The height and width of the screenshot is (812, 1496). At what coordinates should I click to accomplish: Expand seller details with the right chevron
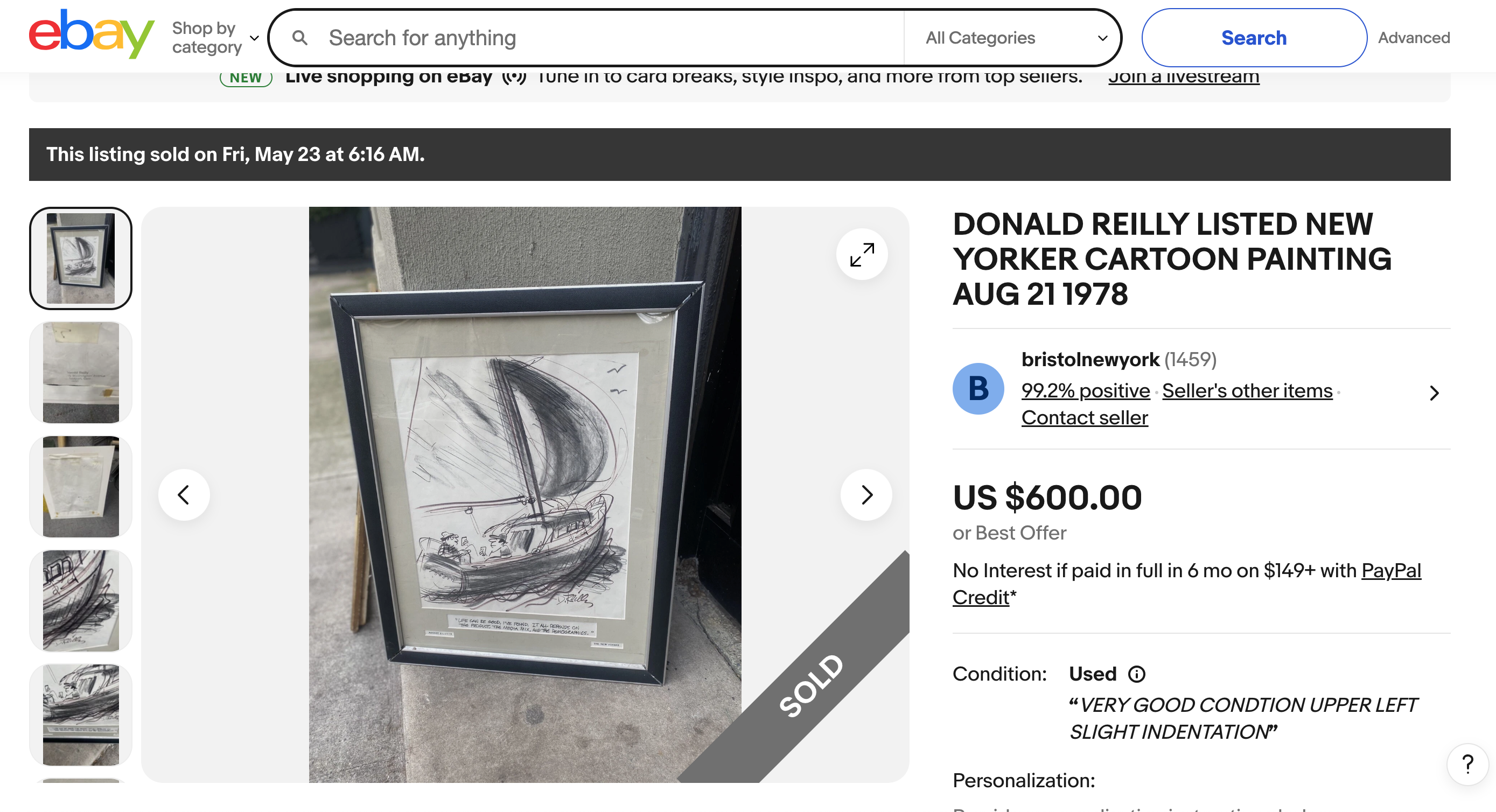tap(1434, 393)
